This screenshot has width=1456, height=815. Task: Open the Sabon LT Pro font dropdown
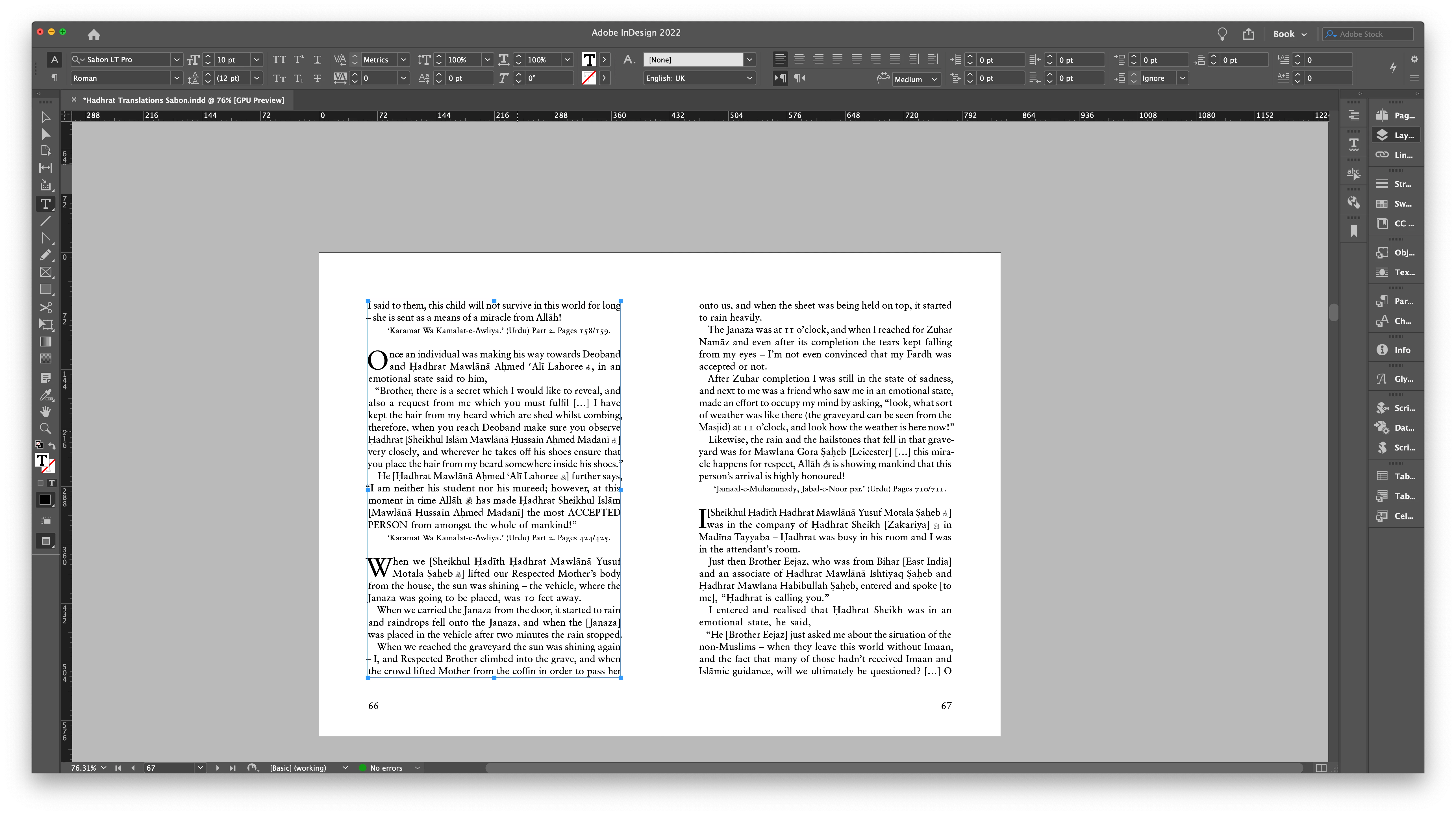tap(176, 59)
